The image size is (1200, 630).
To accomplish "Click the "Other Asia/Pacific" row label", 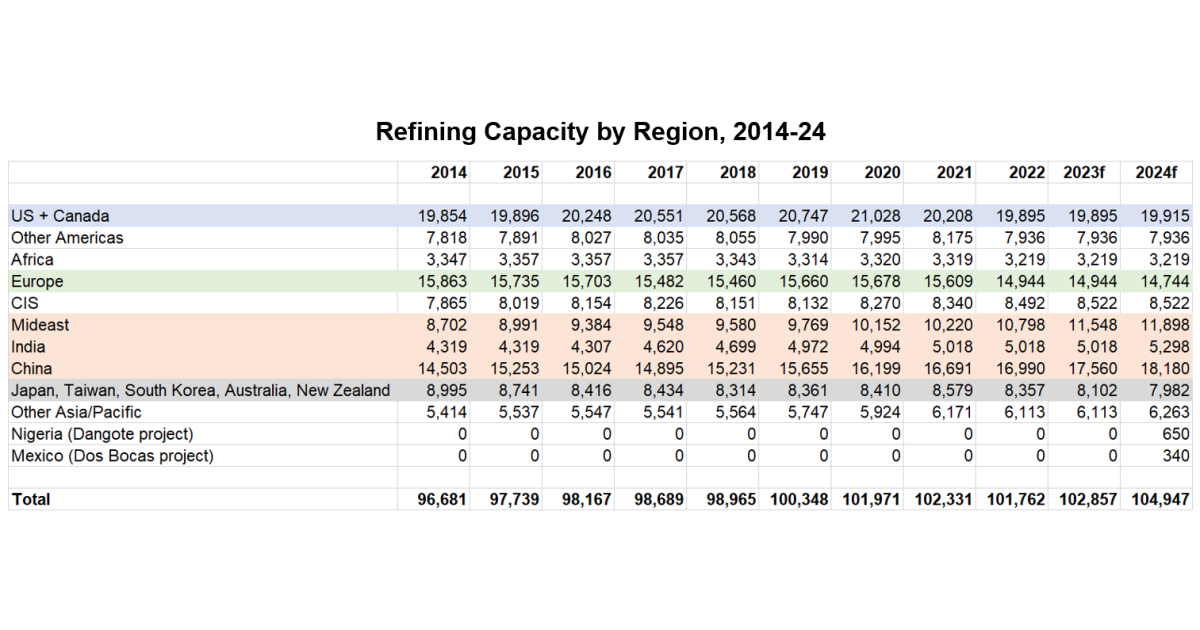I will click(76, 412).
